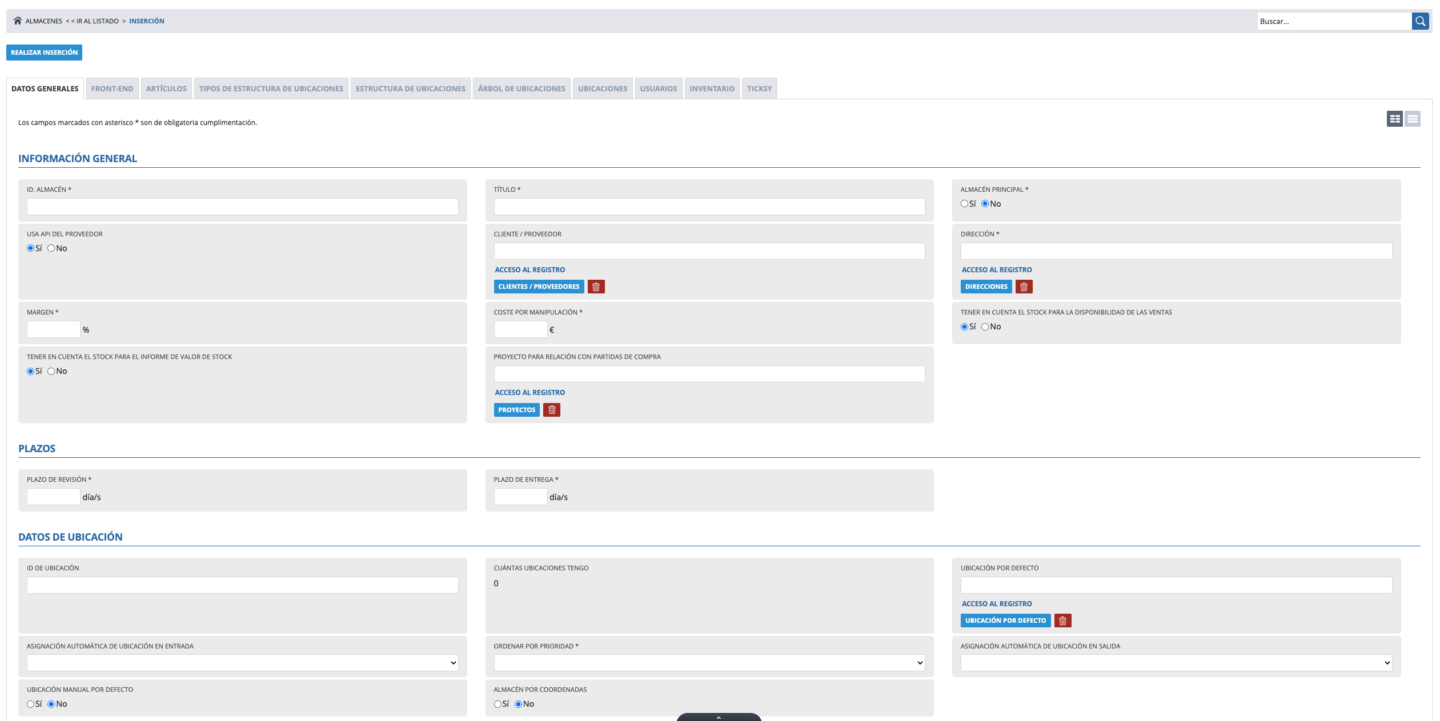This screenshot has width=1440, height=721.
Task: Click the magnifier search icon button
Action: (x=1420, y=21)
